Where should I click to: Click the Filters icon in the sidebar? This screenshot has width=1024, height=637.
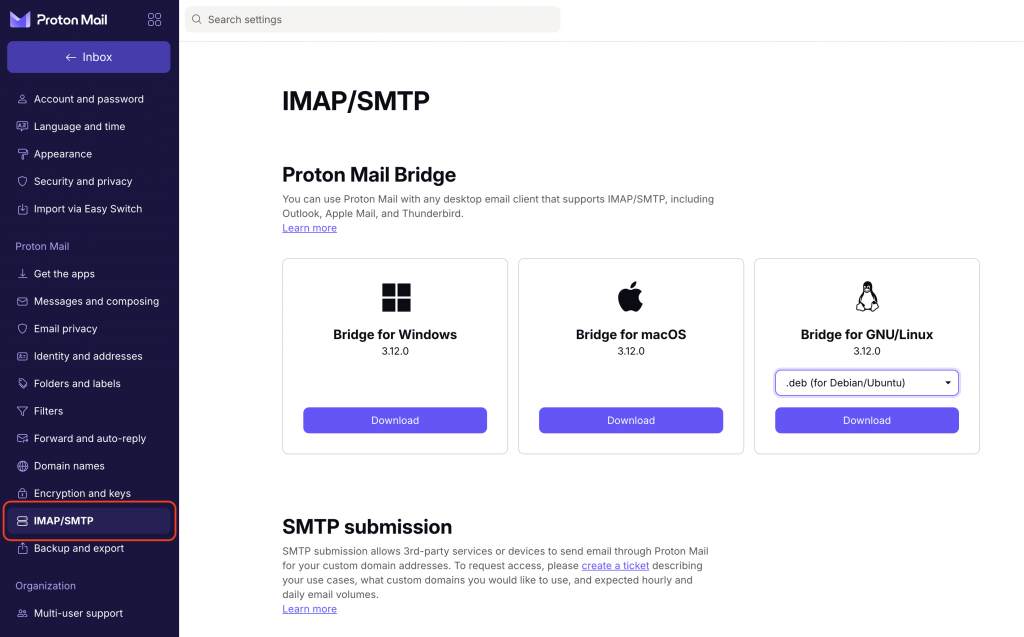tap(21, 411)
